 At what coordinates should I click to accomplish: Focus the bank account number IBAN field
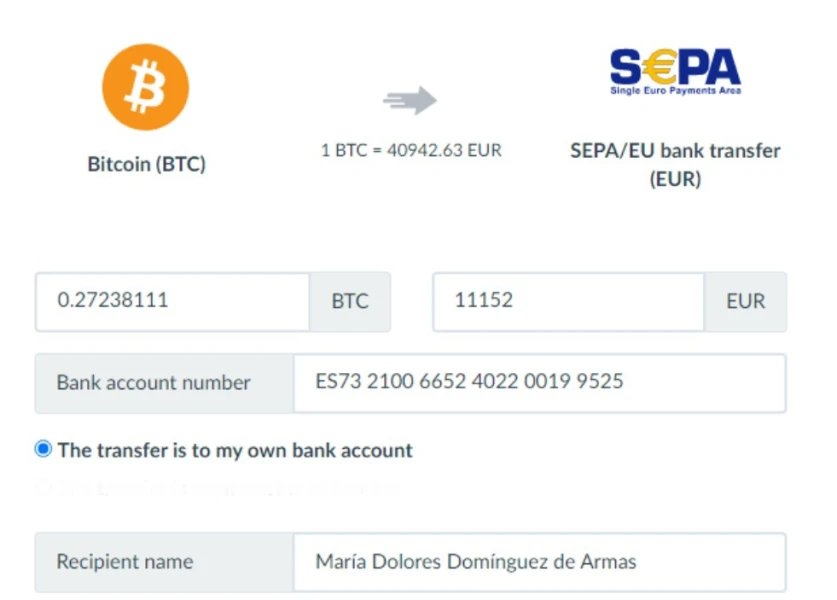pos(538,382)
